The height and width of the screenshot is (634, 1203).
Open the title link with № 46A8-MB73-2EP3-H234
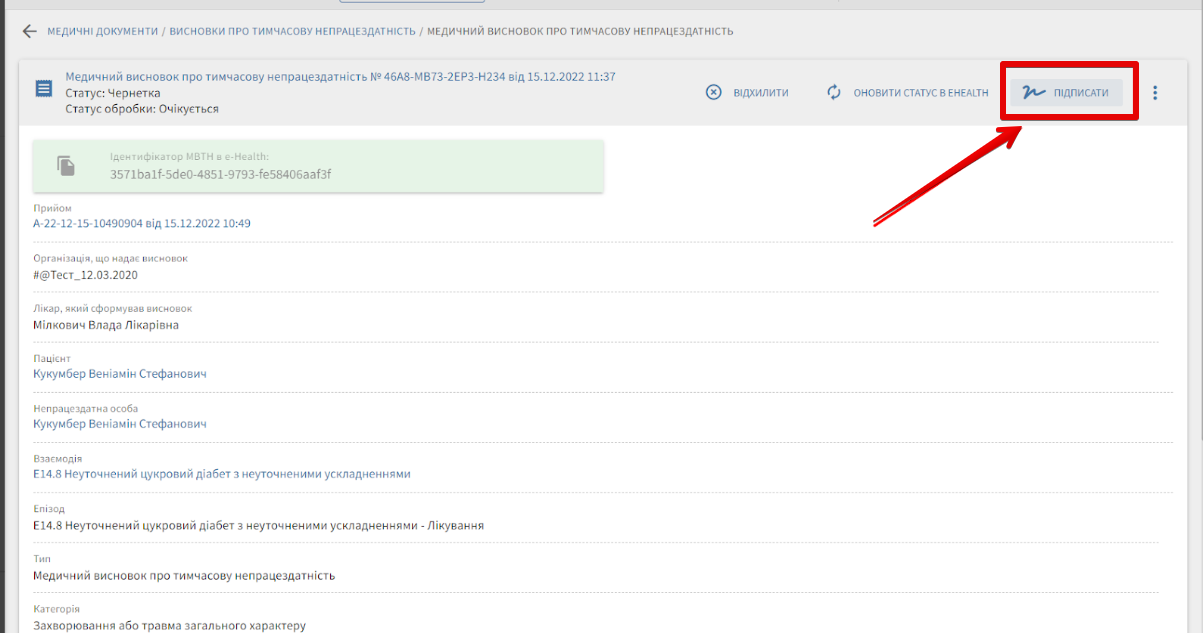pos(340,77)
